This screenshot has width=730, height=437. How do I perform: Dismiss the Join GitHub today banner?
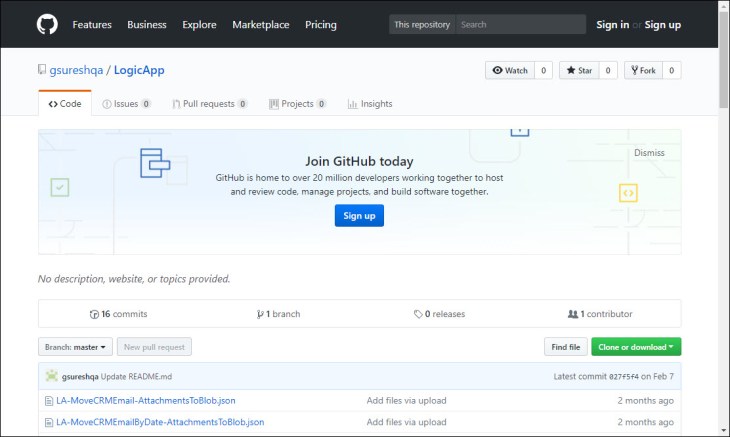coord(649,153)
